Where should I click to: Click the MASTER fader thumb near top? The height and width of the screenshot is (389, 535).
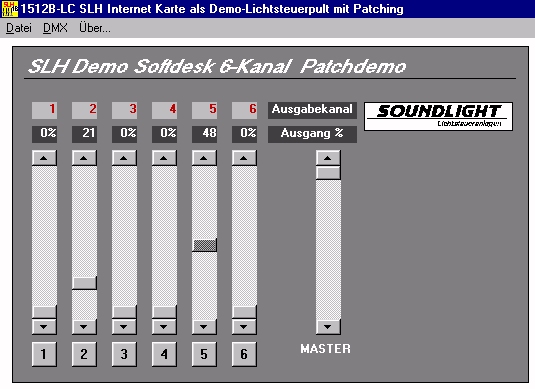328,173
